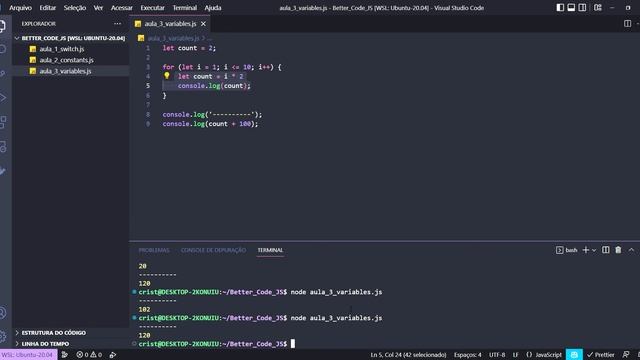Image resolution: width=640 pixels, height=360 pixels.
Task: Toggle the bottom panel layout icon
Action: (x=571, y=8)
